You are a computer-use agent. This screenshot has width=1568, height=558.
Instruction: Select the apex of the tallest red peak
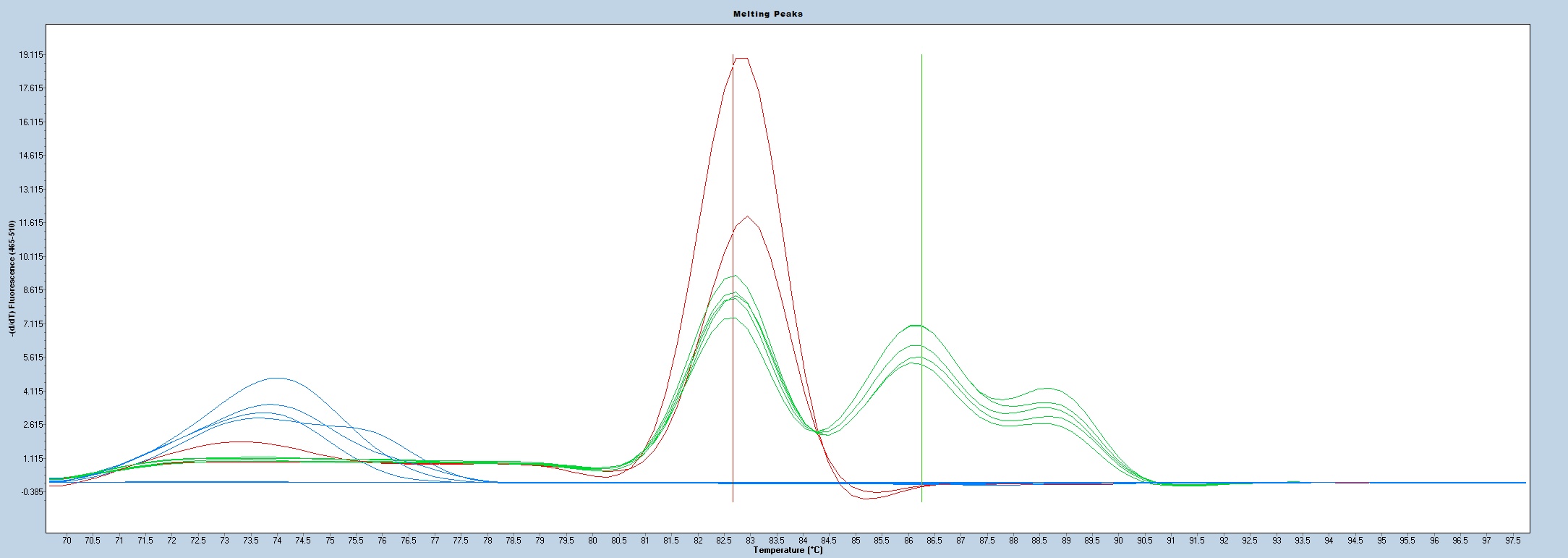coord(741,59)
